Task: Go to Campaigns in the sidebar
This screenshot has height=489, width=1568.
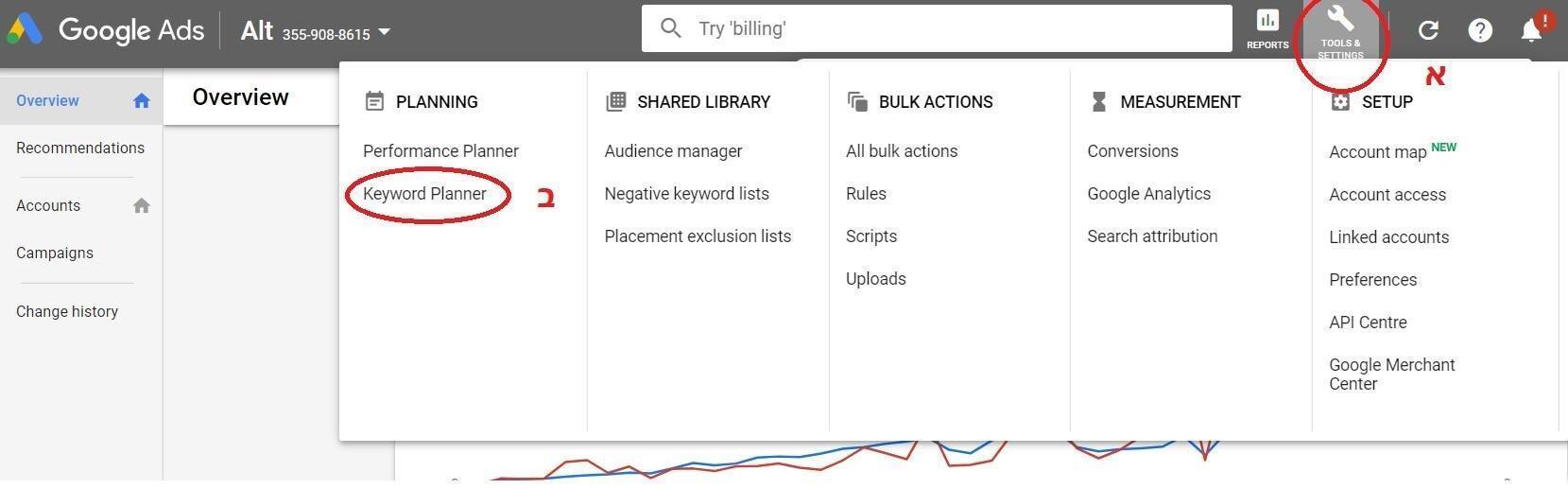Action: point(55,253)
